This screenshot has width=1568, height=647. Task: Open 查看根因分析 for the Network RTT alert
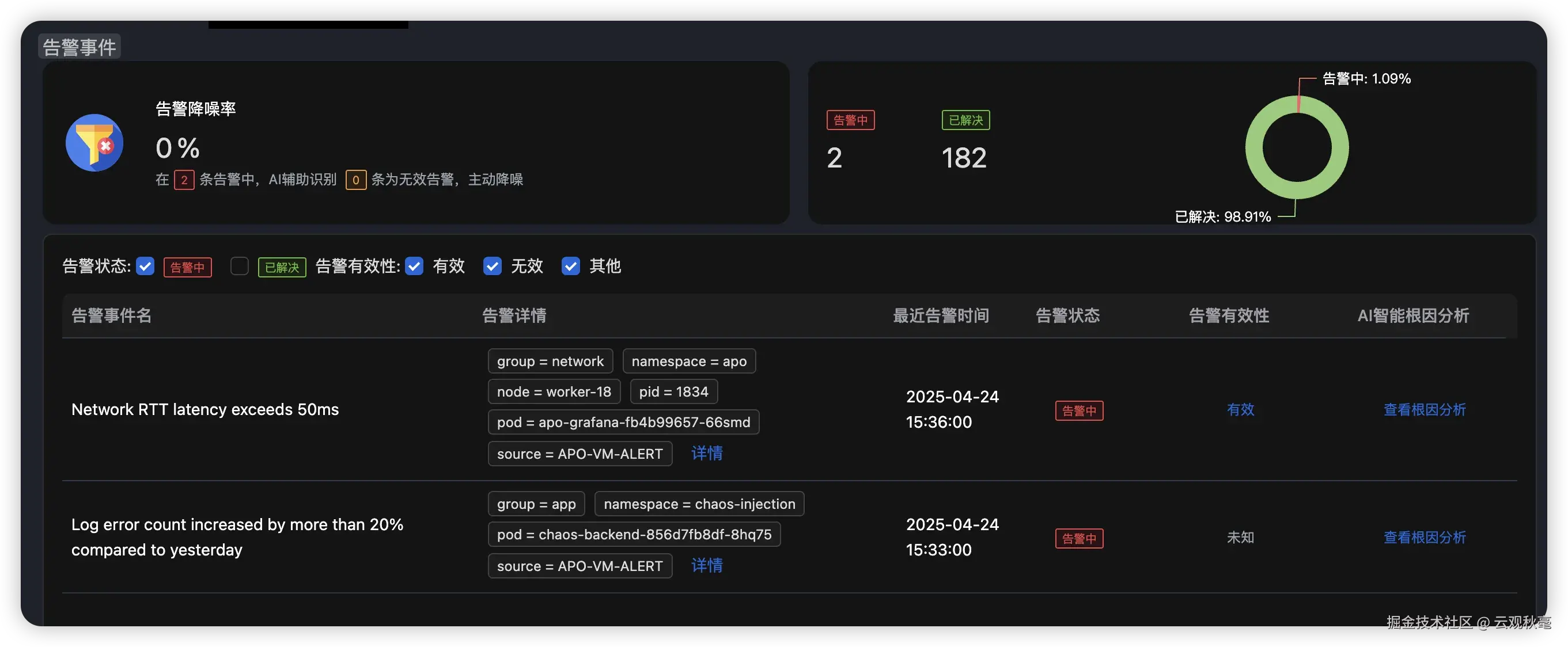1425,410
